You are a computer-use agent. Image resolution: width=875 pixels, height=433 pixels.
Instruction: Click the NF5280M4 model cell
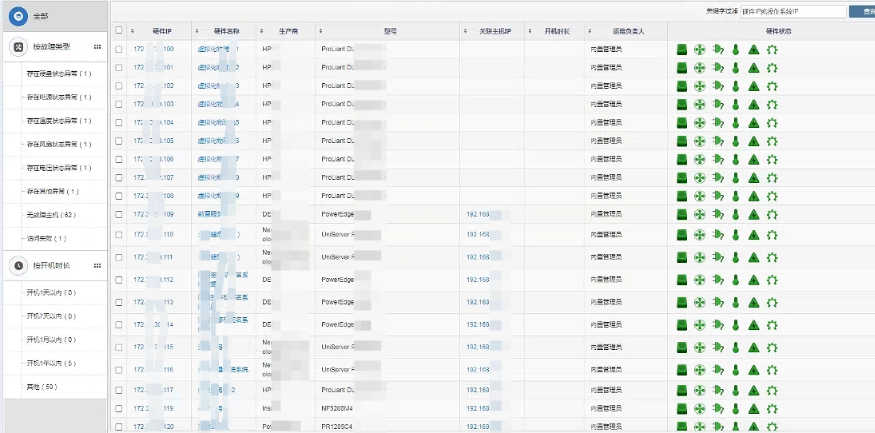tap(337, 408)
